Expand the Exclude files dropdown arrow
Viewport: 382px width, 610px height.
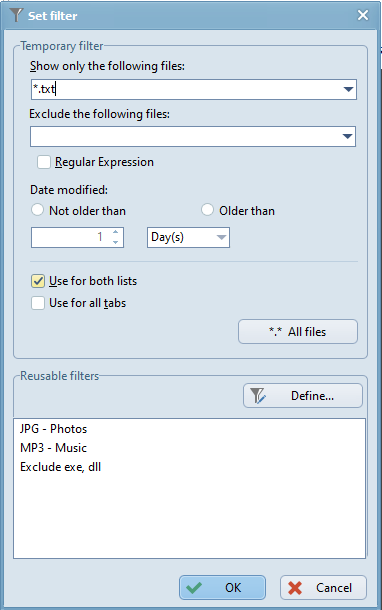347,137
